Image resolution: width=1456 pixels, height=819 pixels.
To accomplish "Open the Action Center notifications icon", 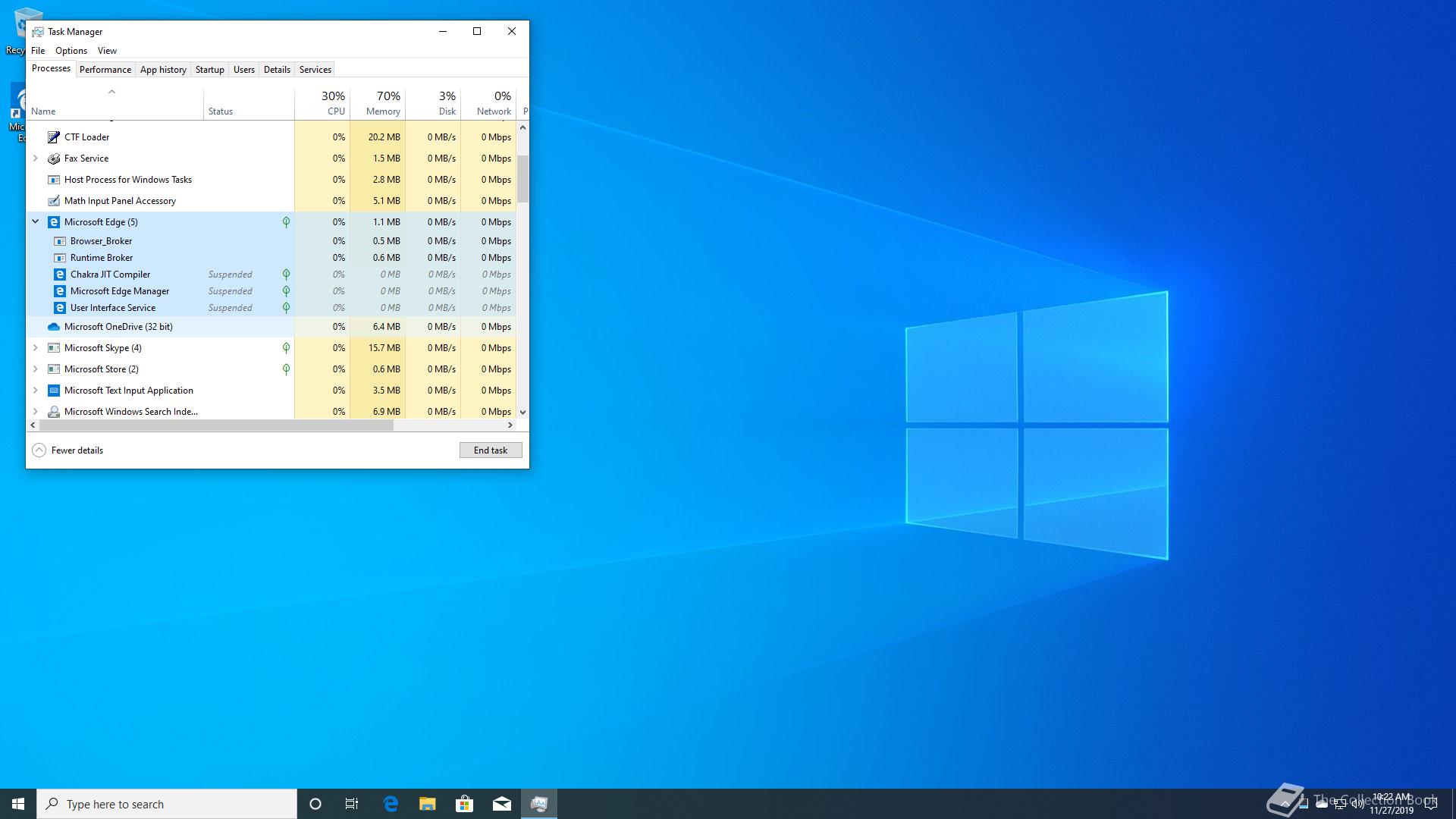I will (1431, 804).
